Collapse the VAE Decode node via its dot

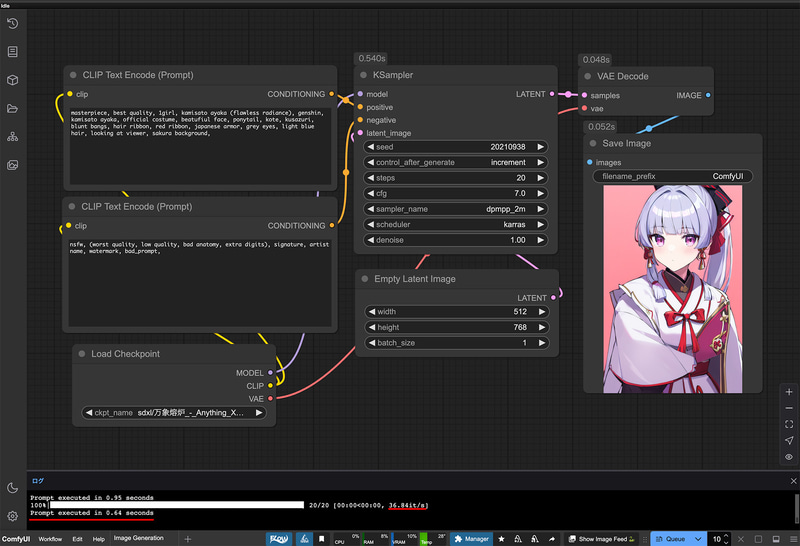(588, 76)
